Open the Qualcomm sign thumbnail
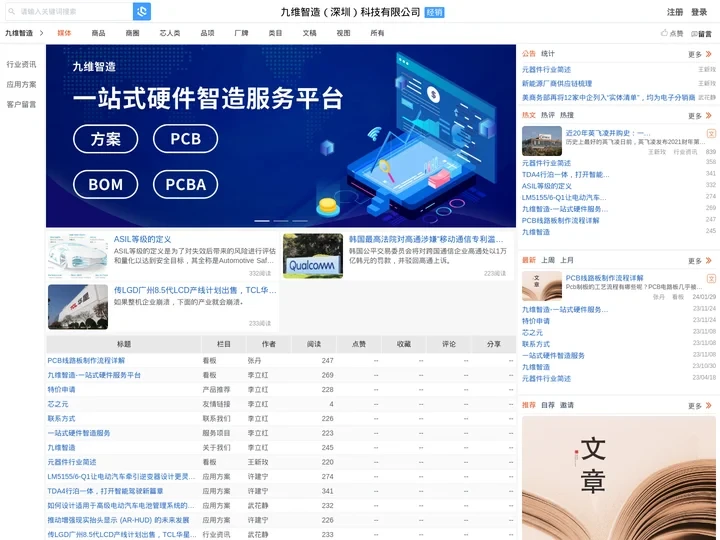Image resolution: width=720 pixels, height=540 pixels. coord(313,256)
